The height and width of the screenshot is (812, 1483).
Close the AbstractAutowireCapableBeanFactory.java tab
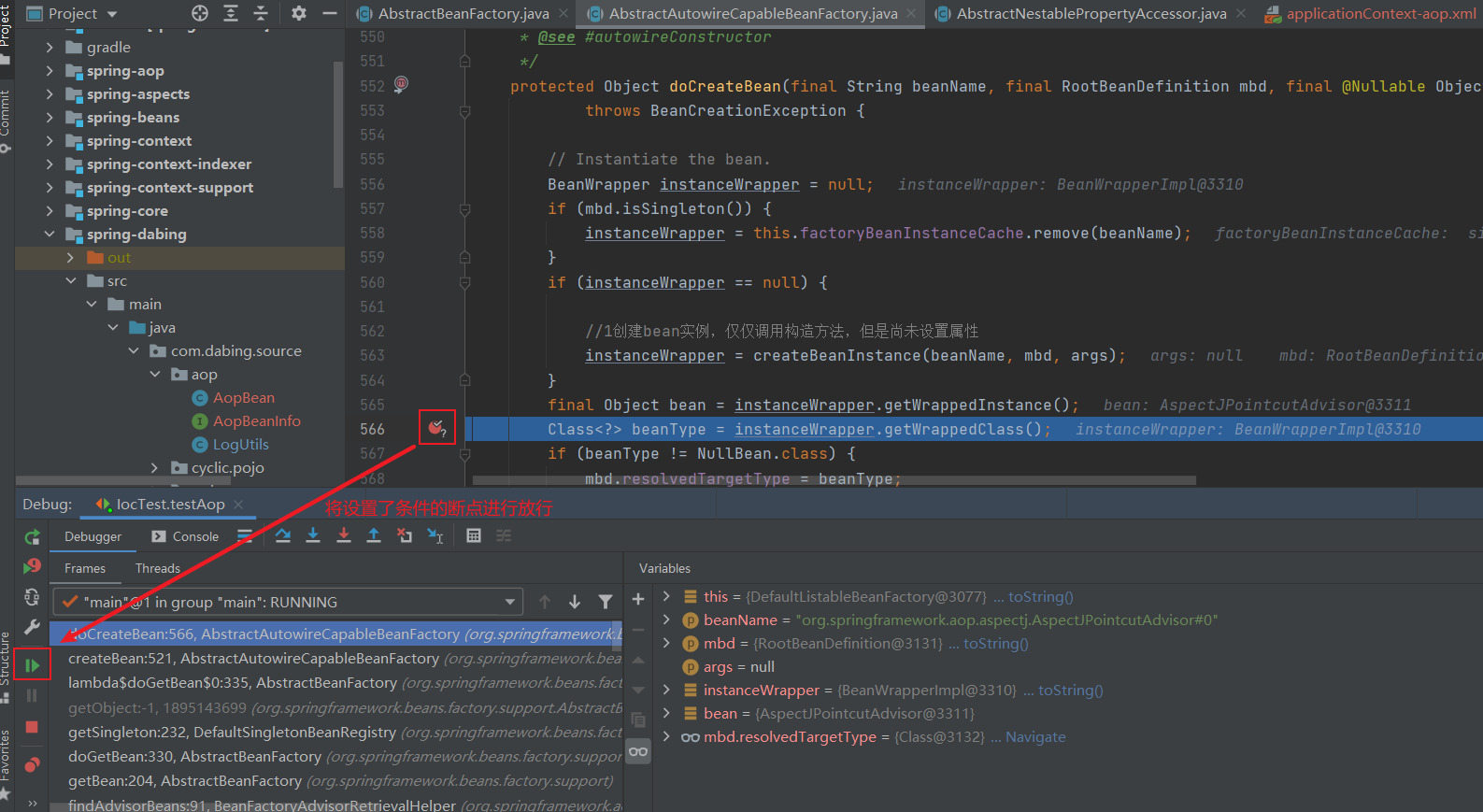[911, 13]
